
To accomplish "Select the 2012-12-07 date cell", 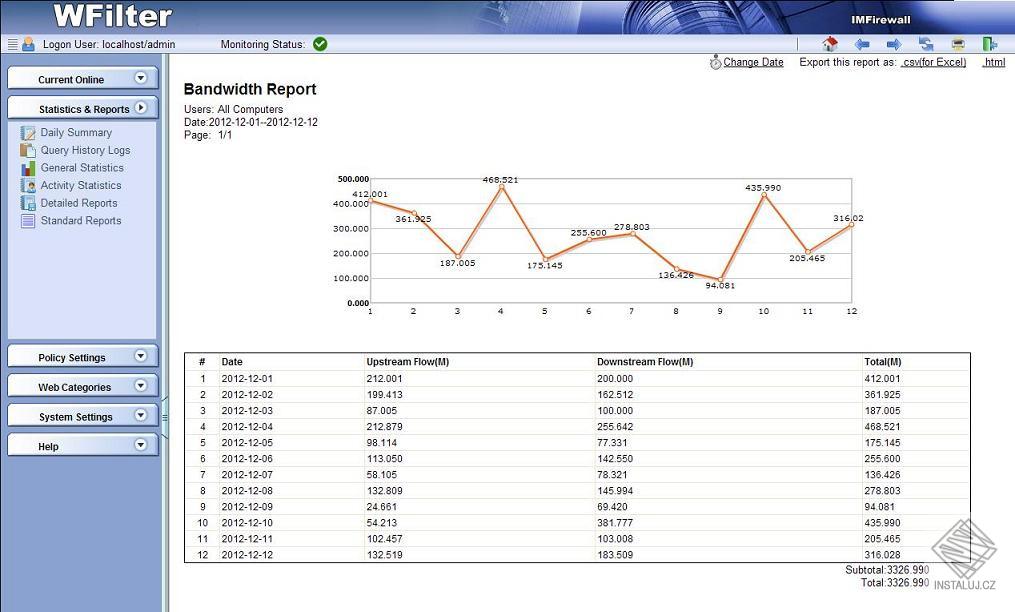I will 247,475.
